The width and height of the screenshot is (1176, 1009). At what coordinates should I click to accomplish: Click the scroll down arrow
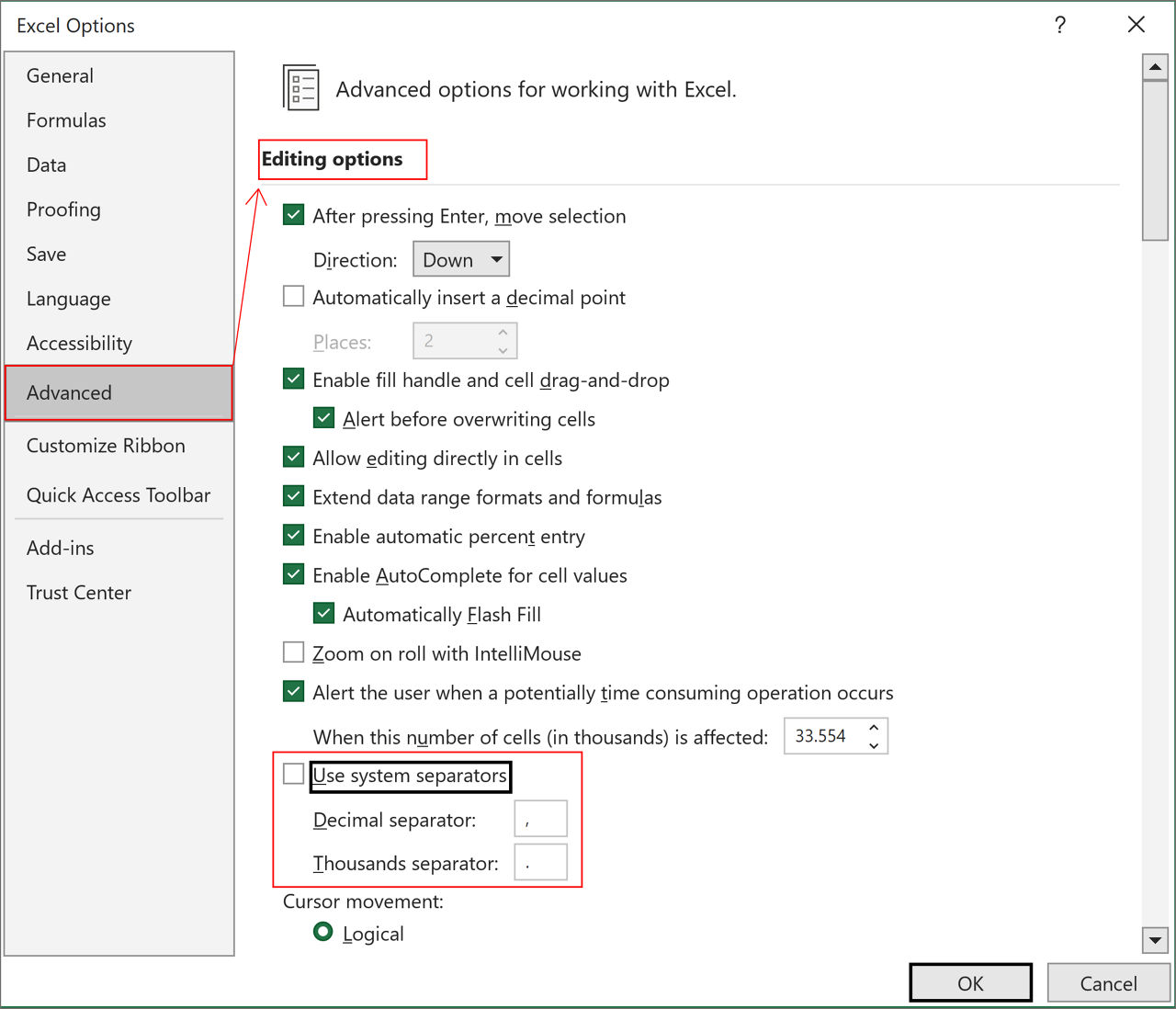click(x=1155, y=940)
